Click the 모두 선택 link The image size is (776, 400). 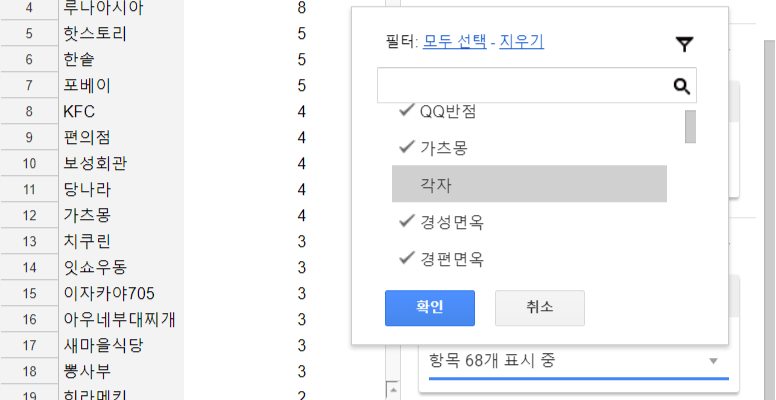(455, 42)
